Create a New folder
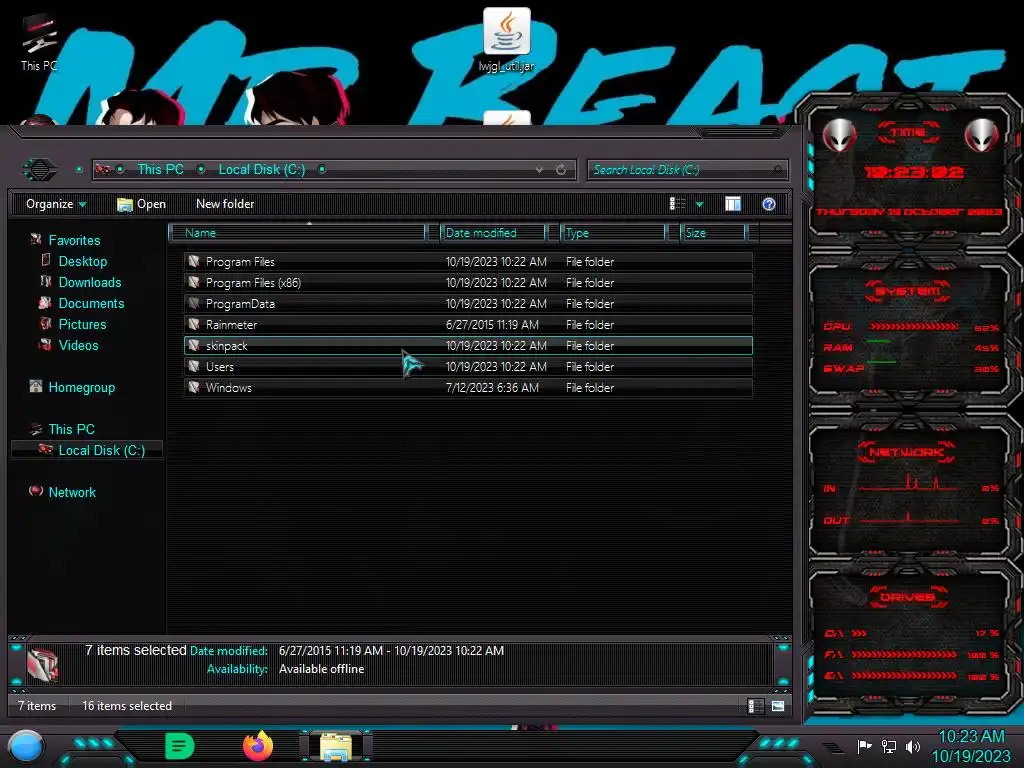Viewport: 1024px width, 768px height. pos(225,204)
